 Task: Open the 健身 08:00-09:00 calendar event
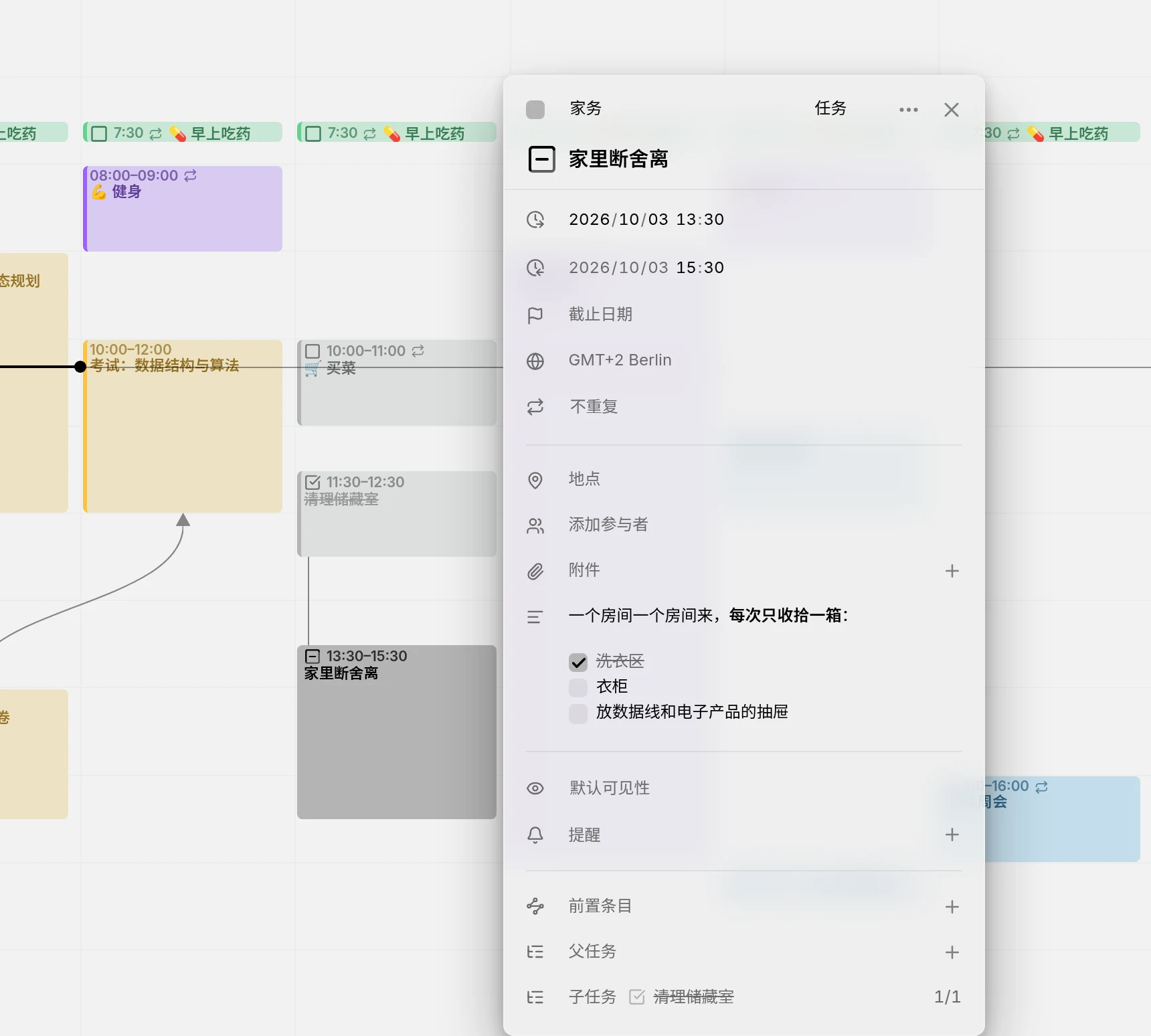click(183, 209)
